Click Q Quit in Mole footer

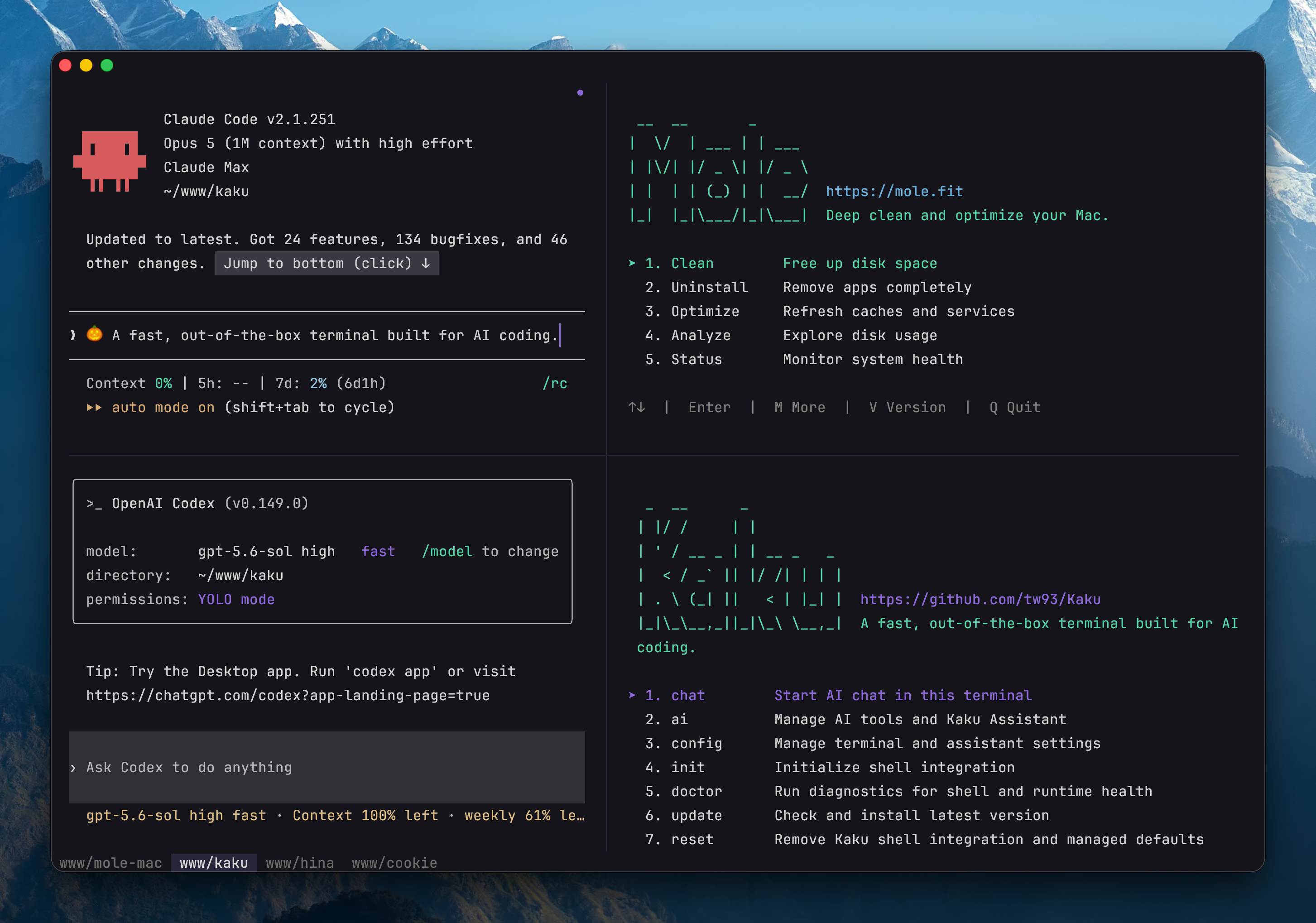point(1014,408)
